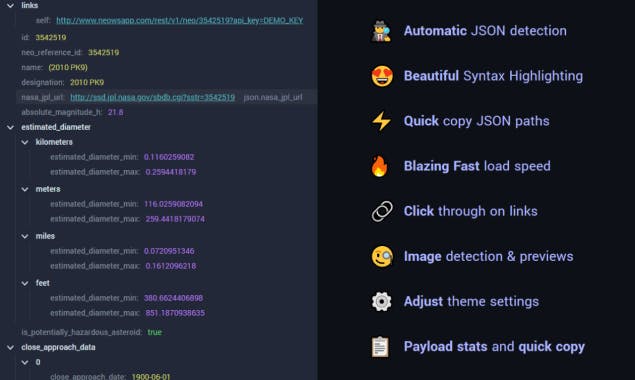Viewport: 635px width, 380px height.
Task: Click the Click through on links text
Action: [471, 211]
